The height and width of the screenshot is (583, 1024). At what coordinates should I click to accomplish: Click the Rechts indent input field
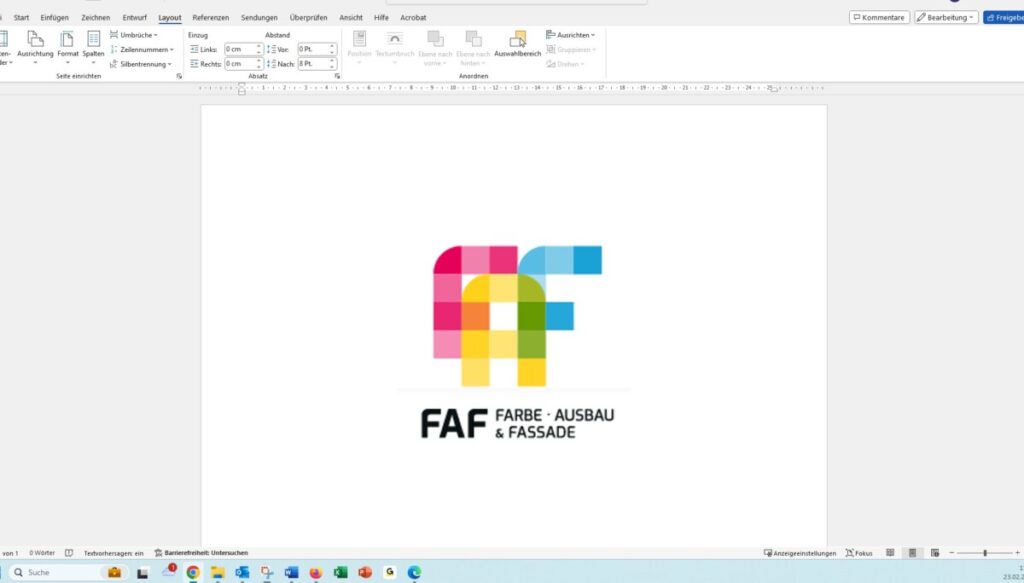(240, 64)
